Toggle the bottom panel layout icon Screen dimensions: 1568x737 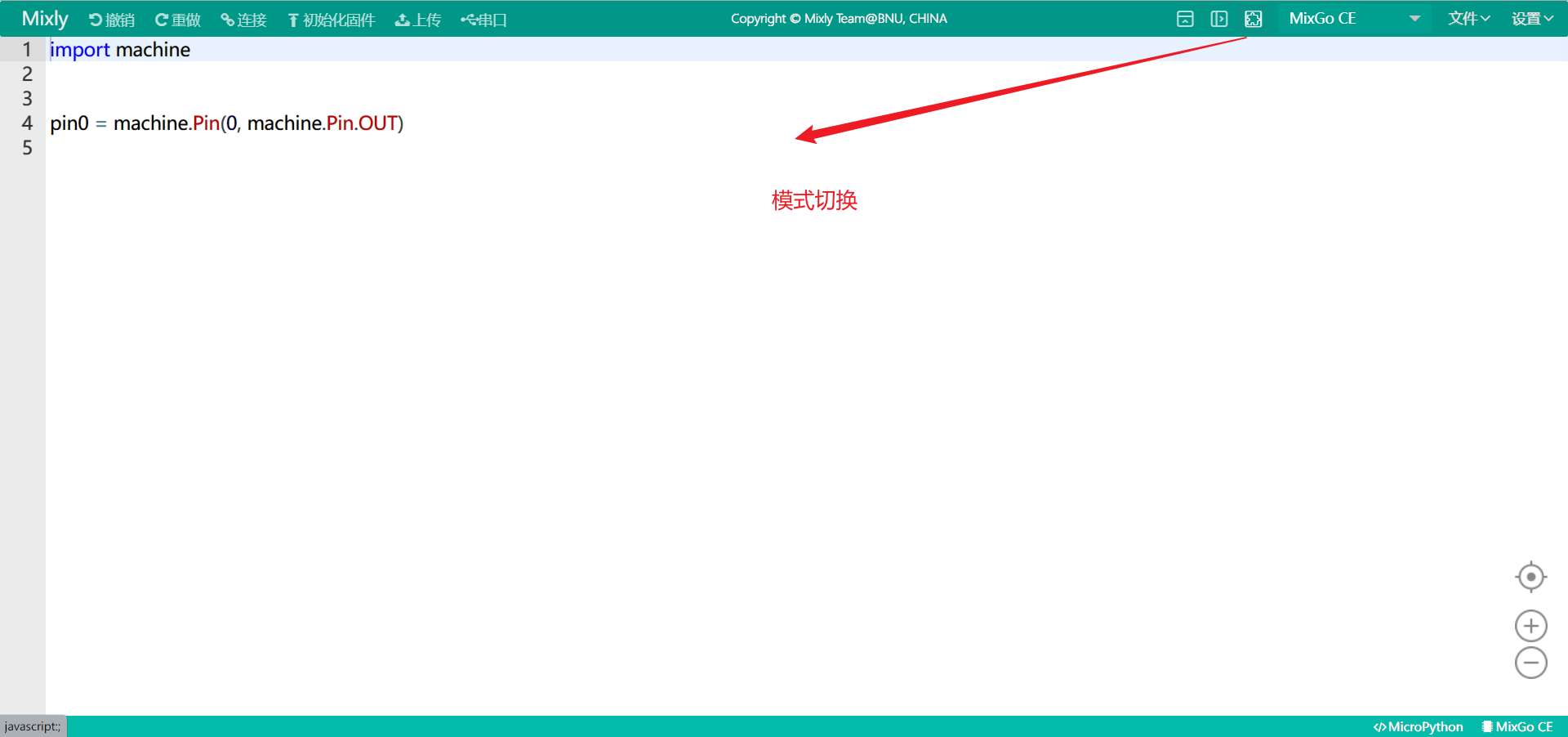pyautogui.click(x=1185, y=19)
